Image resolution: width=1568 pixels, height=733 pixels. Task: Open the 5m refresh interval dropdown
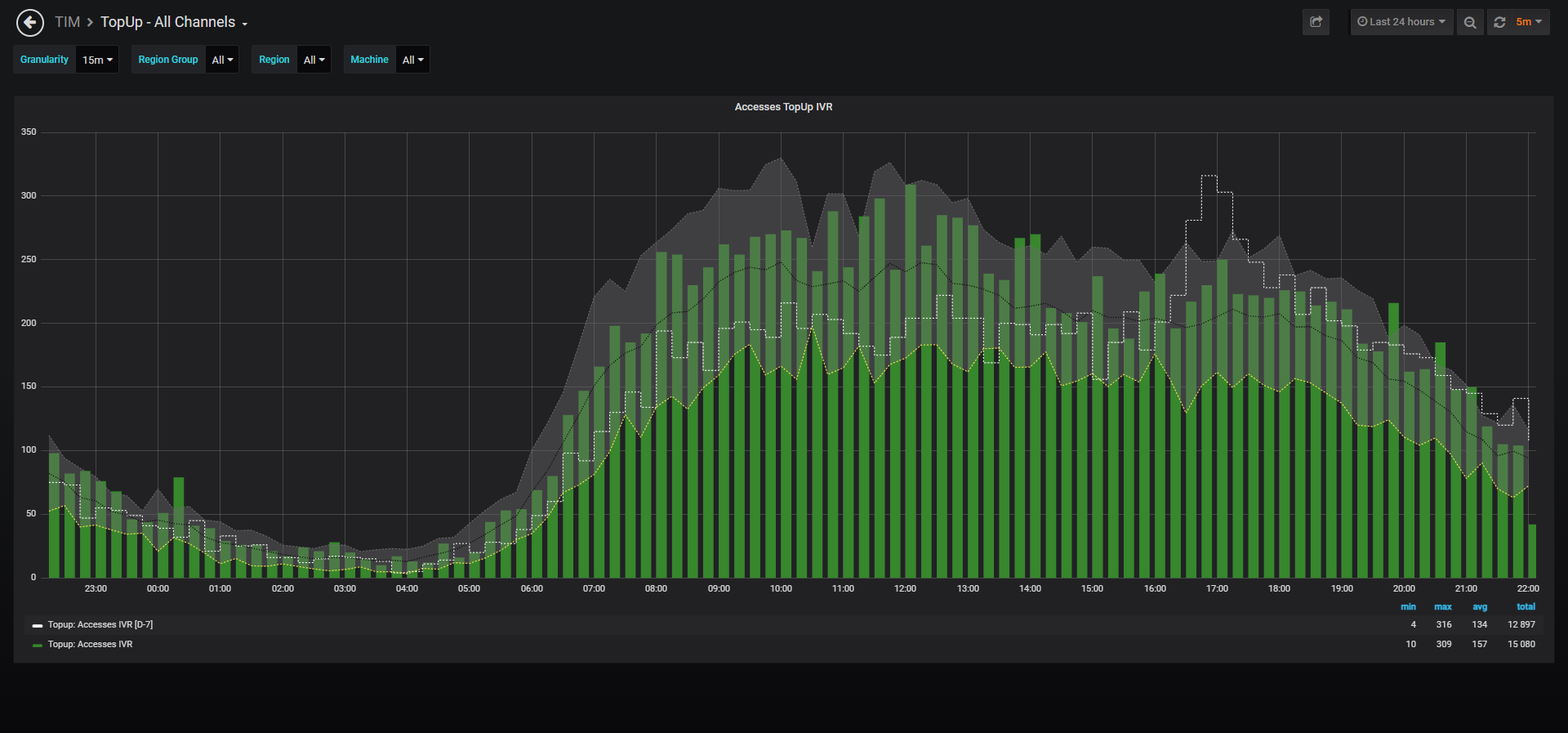[x=1529, y=22]
